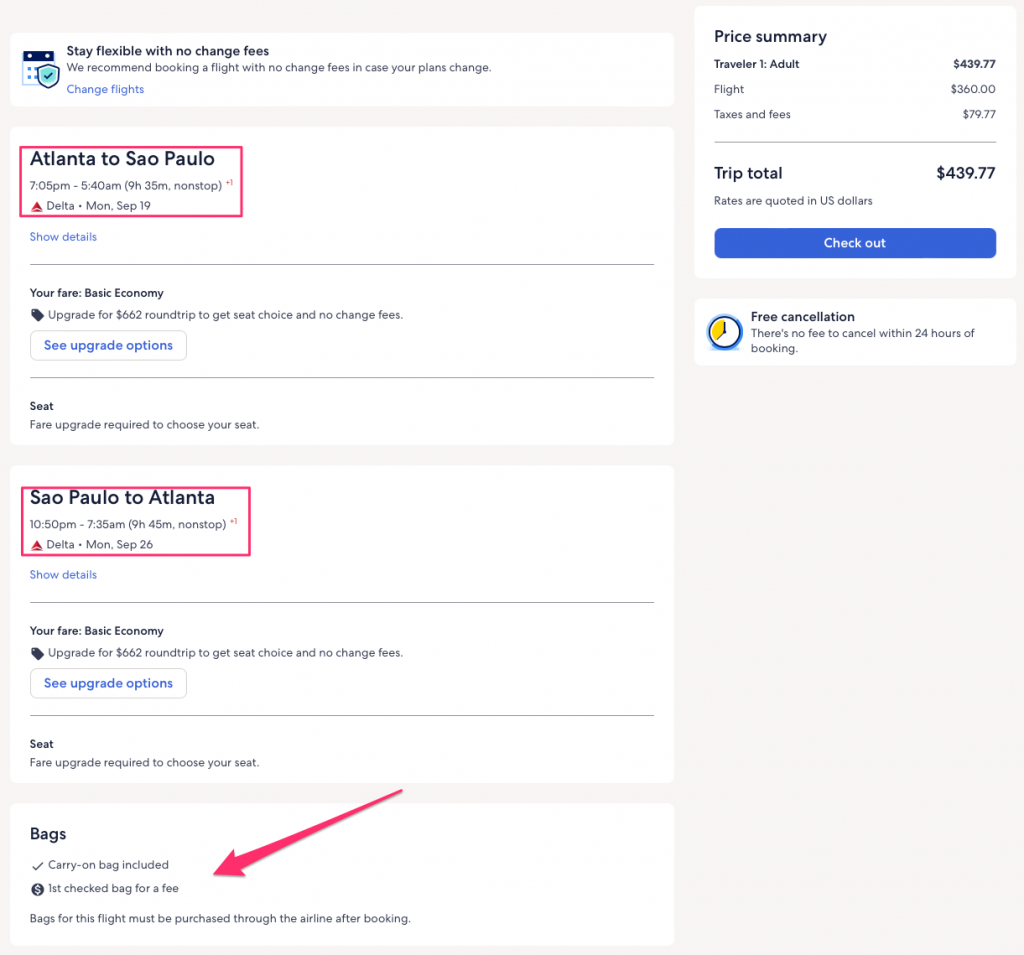
Task: See upgrade options for the Sao Paulo to Atlanta flight
Action: point(108,683)
